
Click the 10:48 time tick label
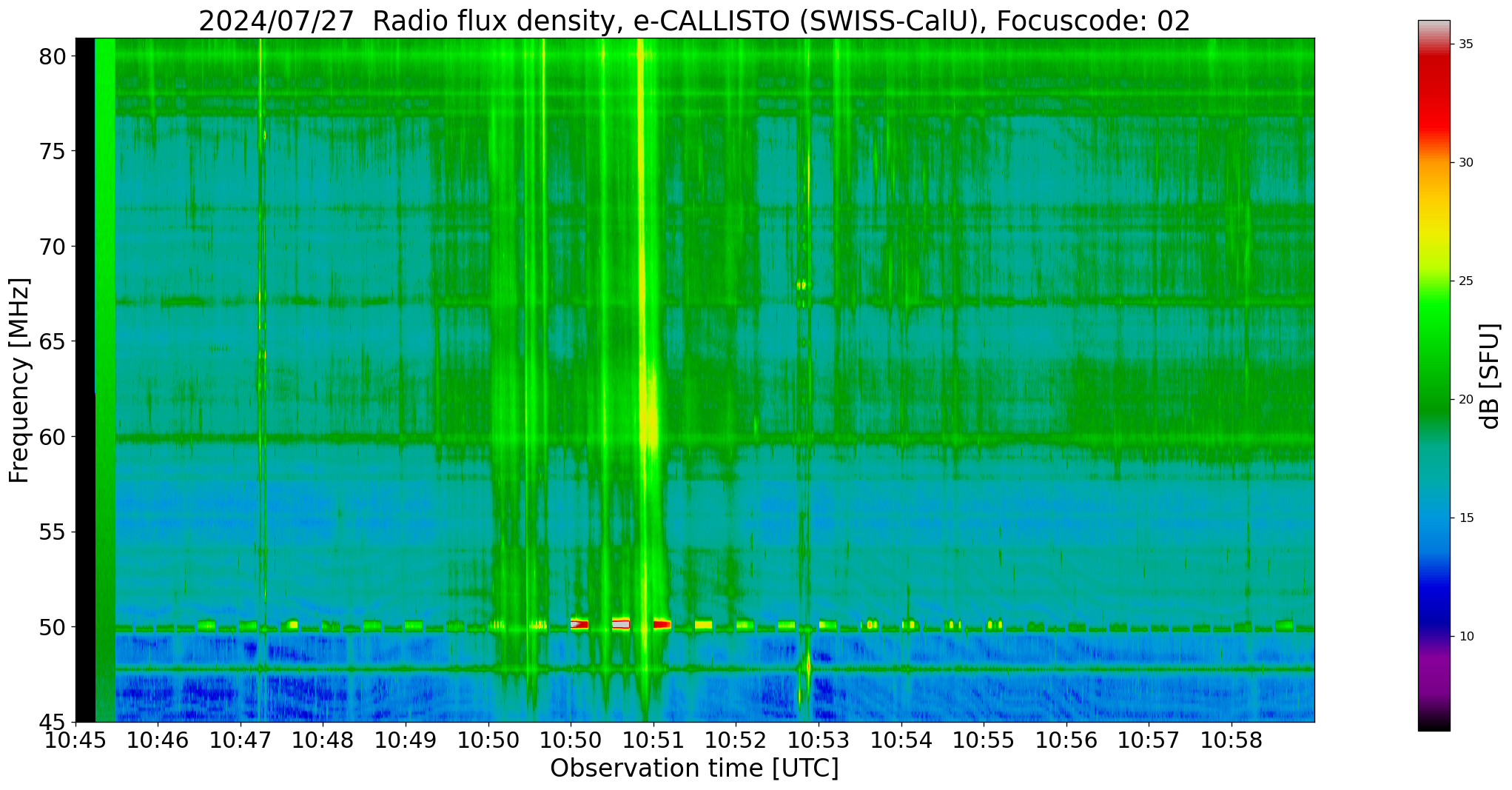323,740
